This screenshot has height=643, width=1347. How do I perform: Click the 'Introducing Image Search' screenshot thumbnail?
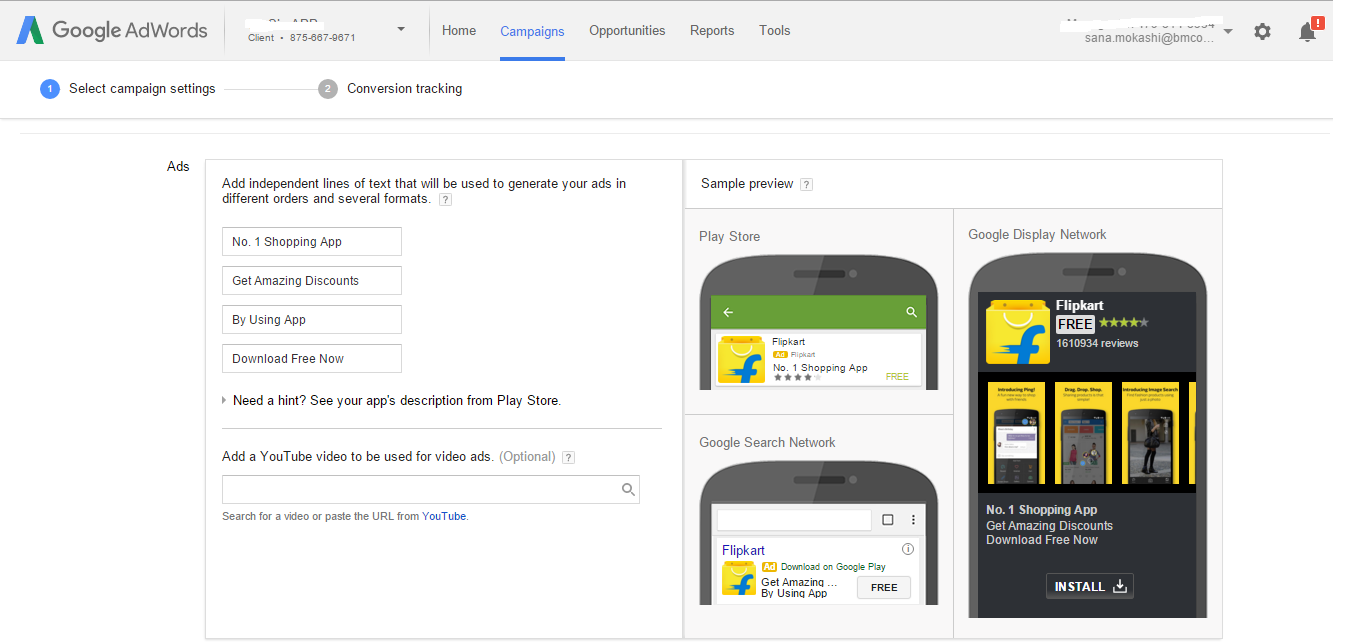[x=1150, y=432]
